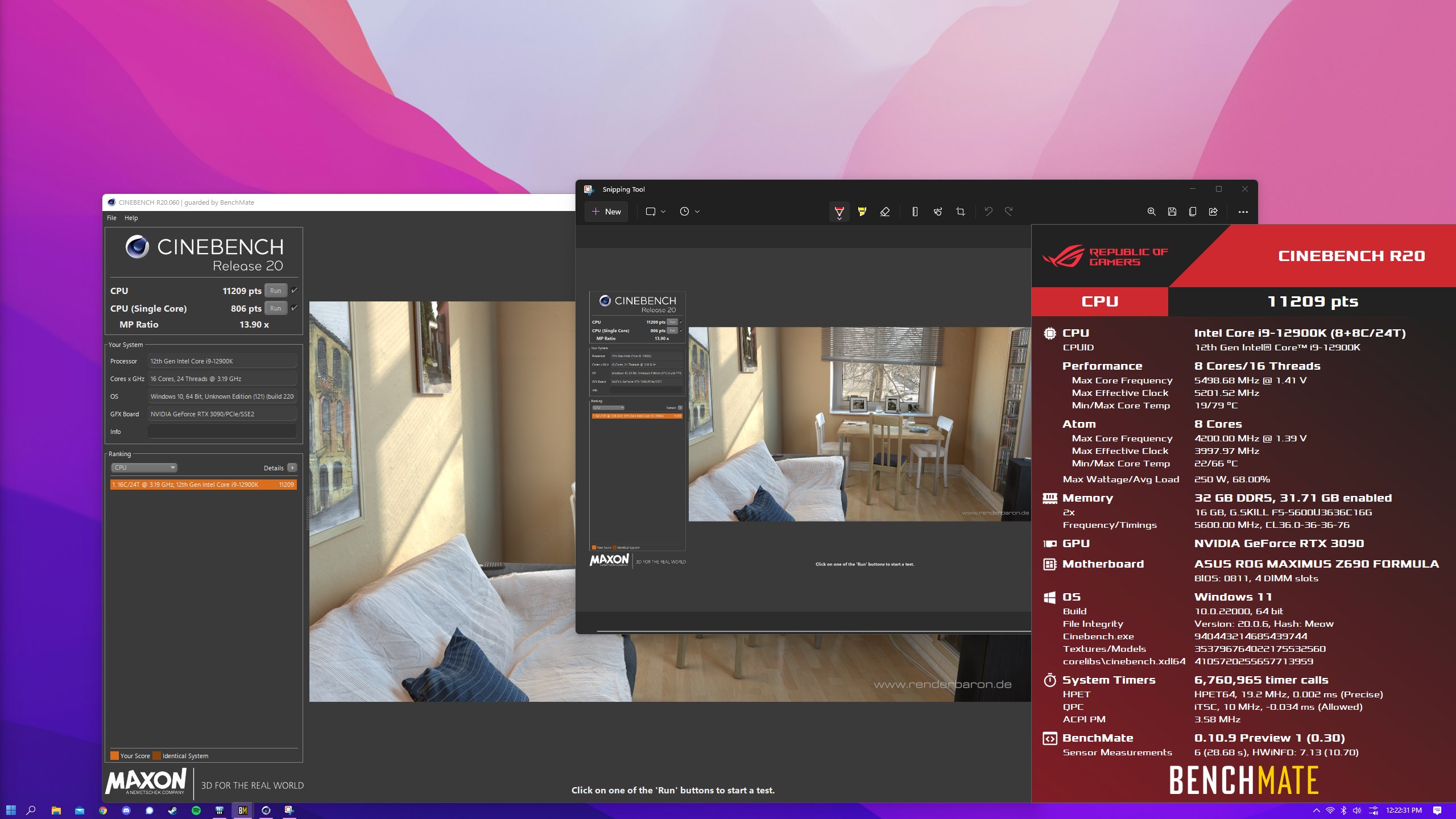The height and width of the screenshot is (819, 1456).
Task: Open the See more (three dots) menu
Action: click(x=1243, y=212)
